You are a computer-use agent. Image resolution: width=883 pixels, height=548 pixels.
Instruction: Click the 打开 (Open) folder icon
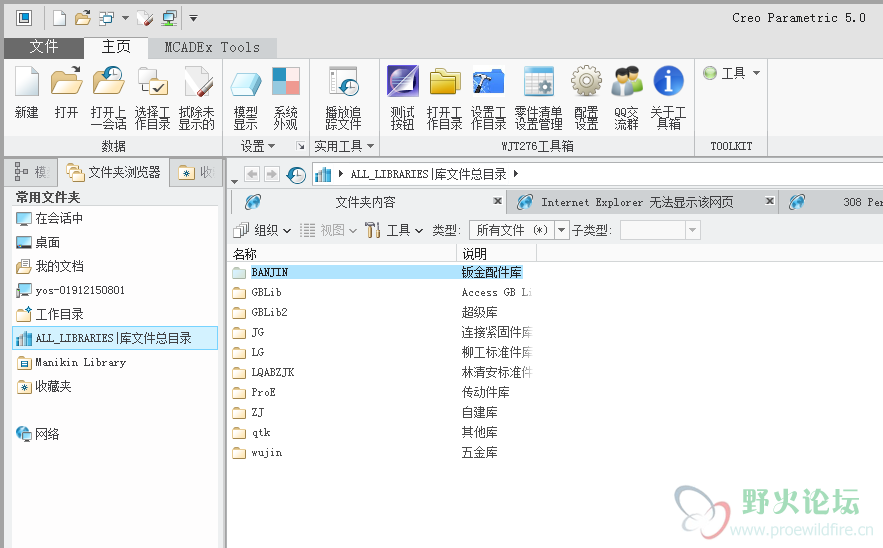click(66, 82)
